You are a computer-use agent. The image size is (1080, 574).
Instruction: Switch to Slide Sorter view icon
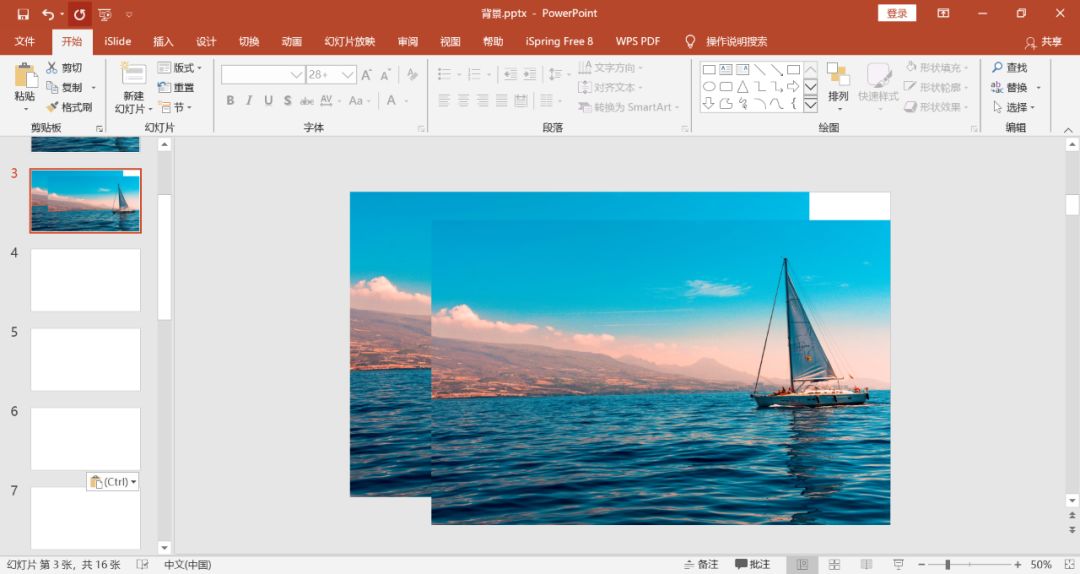[834, 565]
